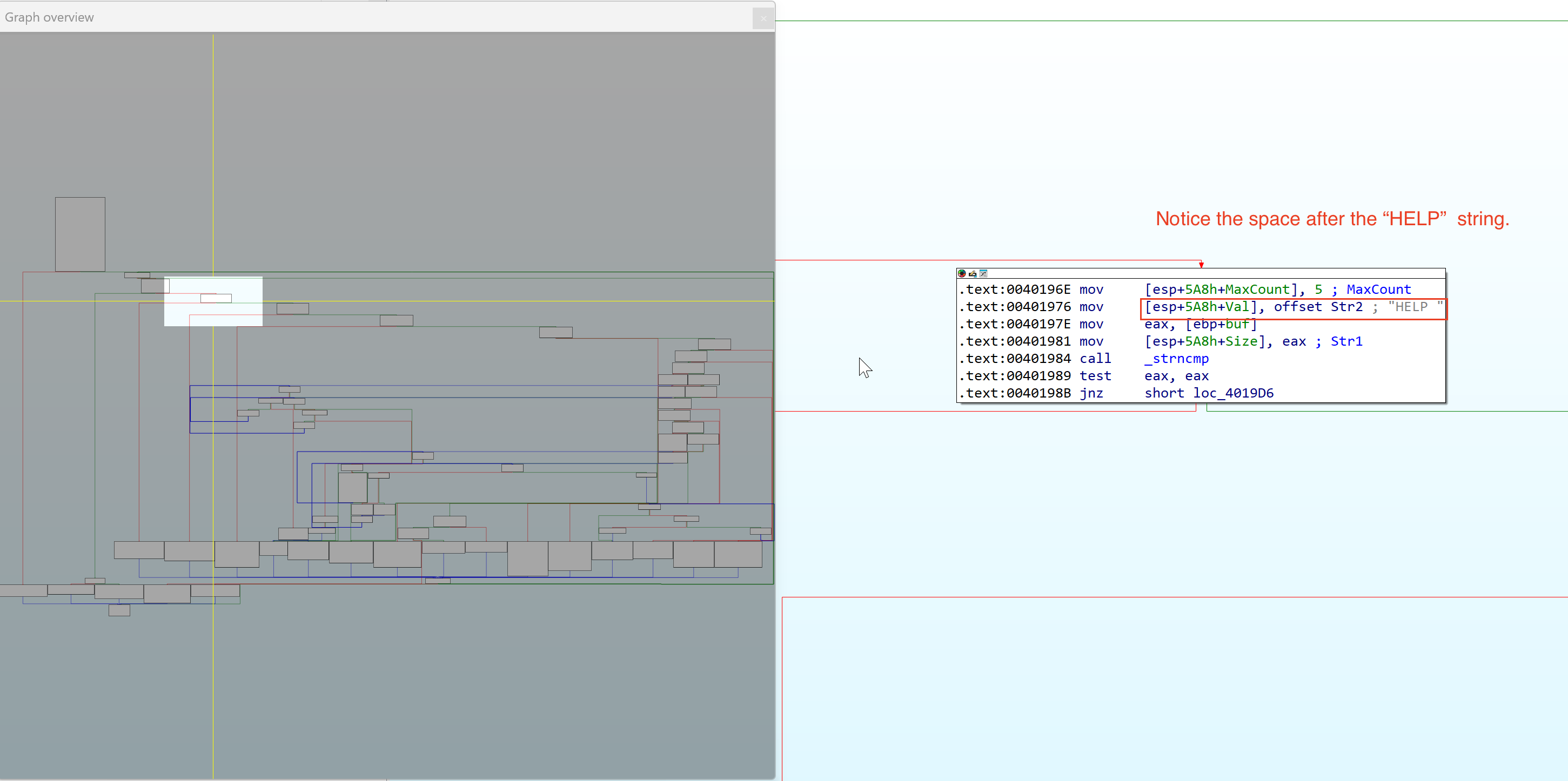Click the jnz mnemonic in last line
This screenshot has height=781, width=1568.
(1091, 394)
